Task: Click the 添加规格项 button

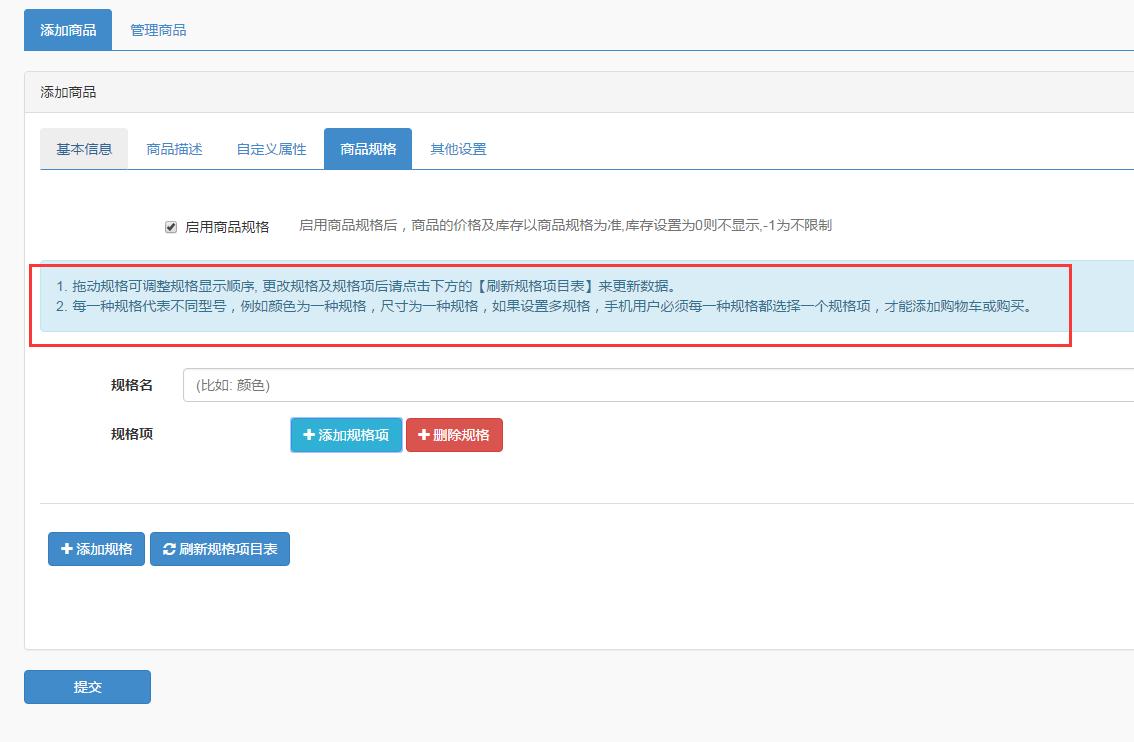Action: point(345,435)
